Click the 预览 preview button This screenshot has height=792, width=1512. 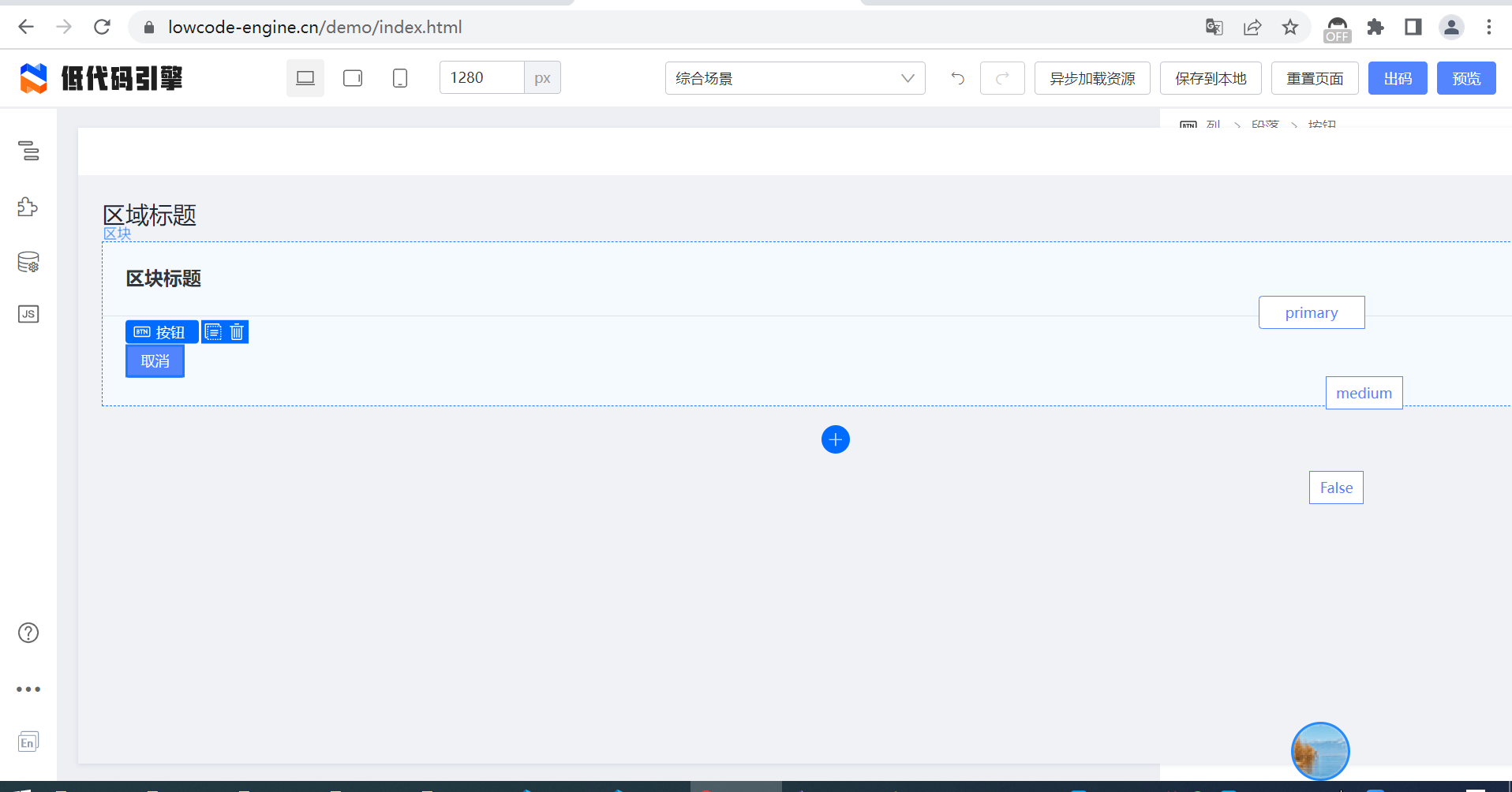tap(1465, 78)
